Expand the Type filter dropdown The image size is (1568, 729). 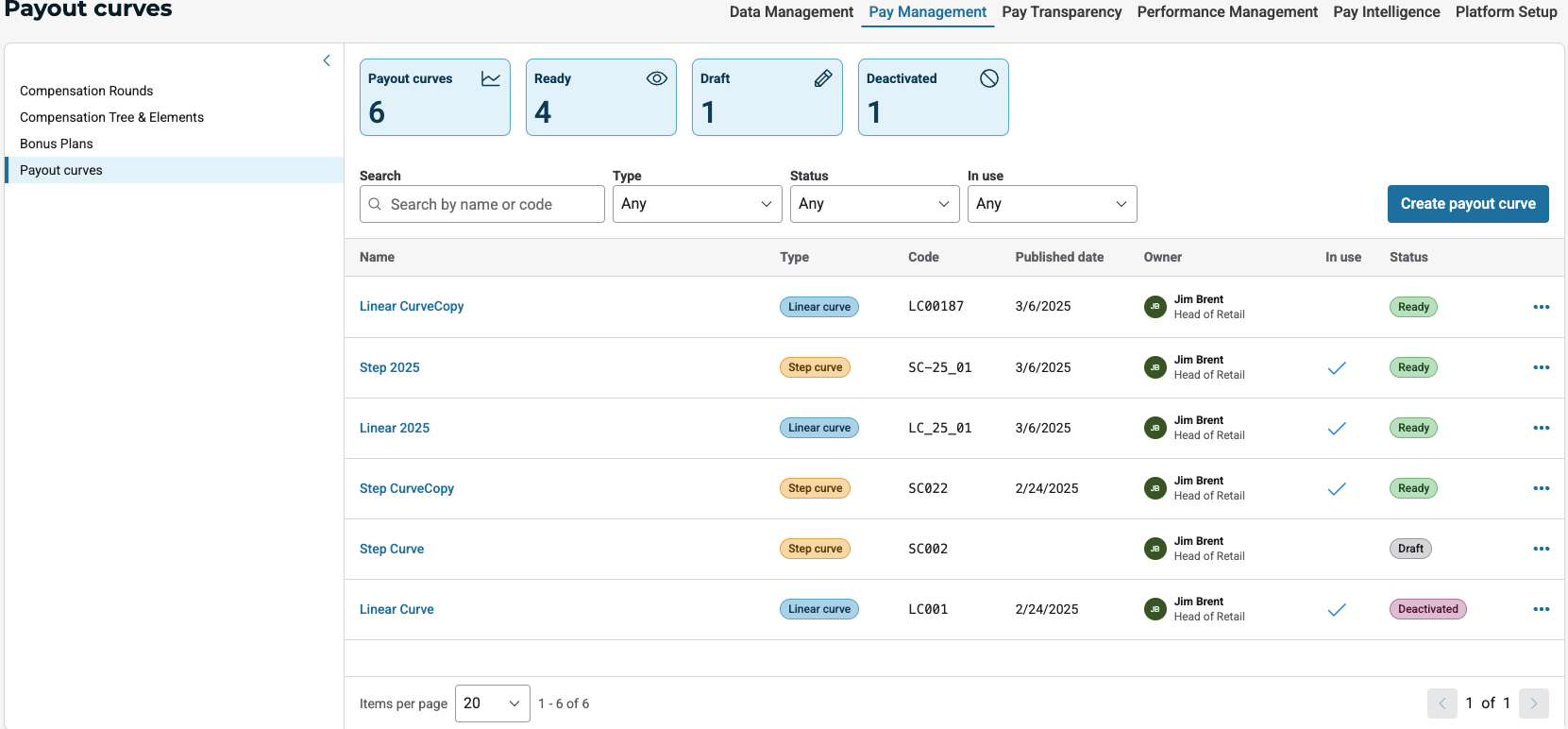(697, 204)
